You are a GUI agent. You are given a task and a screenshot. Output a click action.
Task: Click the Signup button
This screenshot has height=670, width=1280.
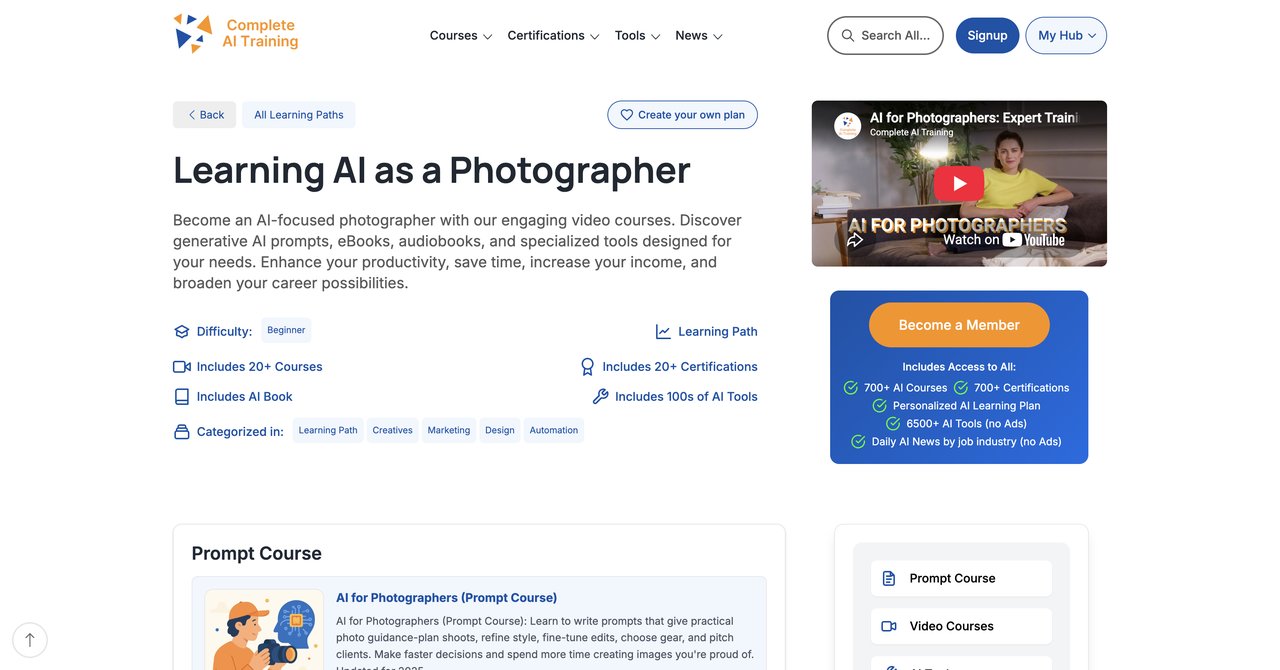click(987, 35)
